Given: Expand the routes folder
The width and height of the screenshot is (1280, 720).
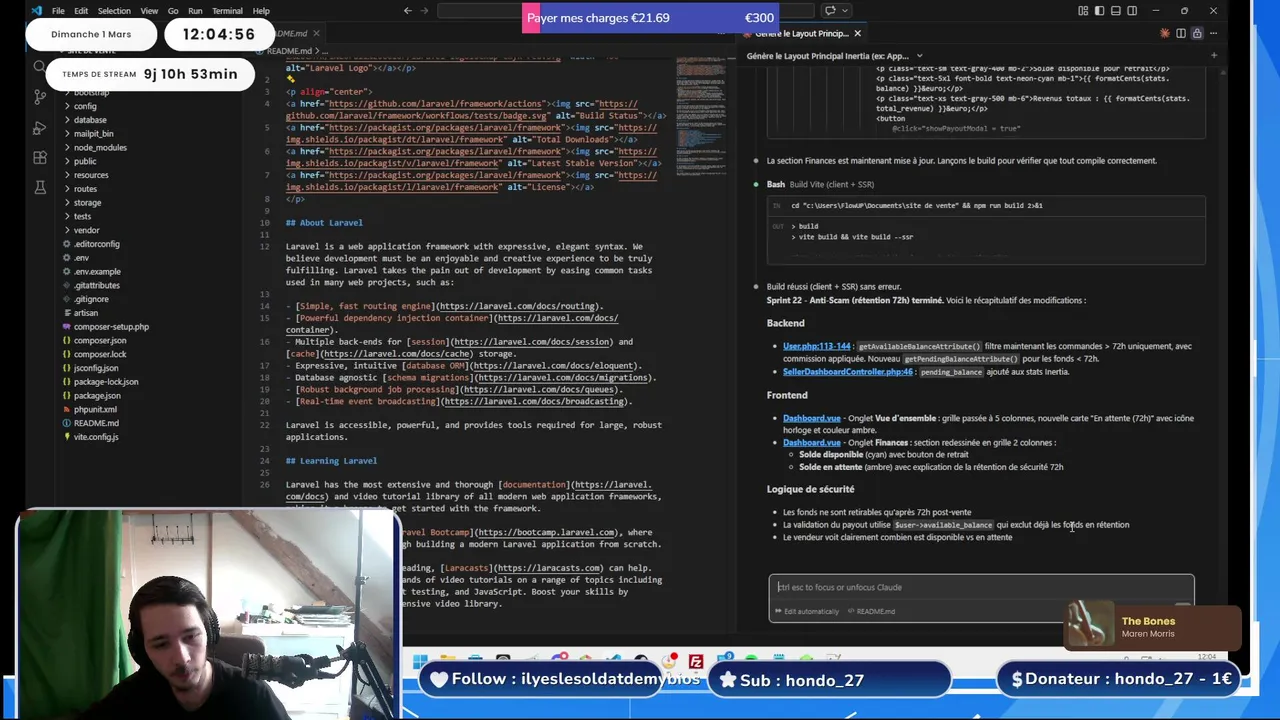Looking at the screenshot, I should (85, 189).
